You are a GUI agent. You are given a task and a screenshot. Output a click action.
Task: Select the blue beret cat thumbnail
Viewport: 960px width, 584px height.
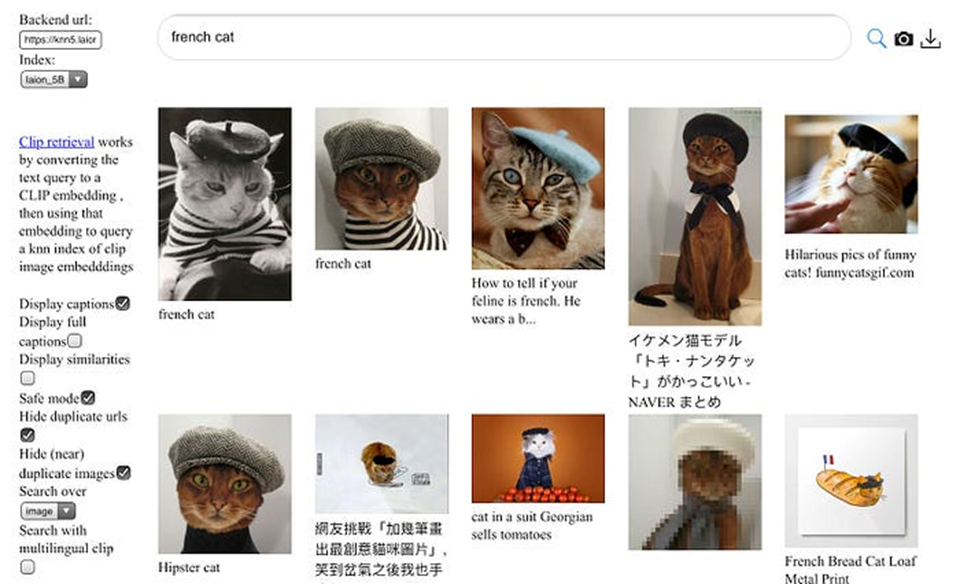(x=538, y=188)
